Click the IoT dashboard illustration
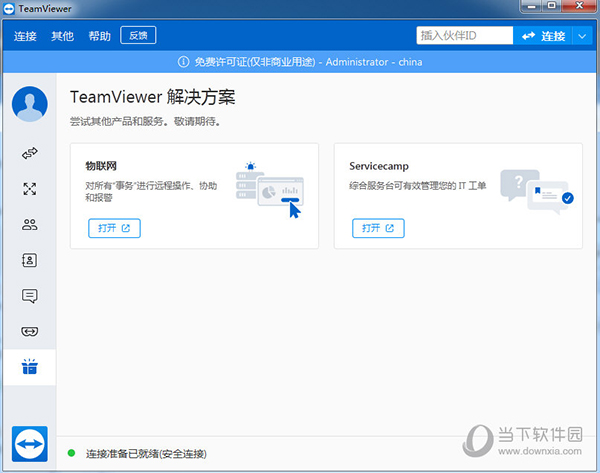This screenshot has height=473, width=600. tap(269, 190)
